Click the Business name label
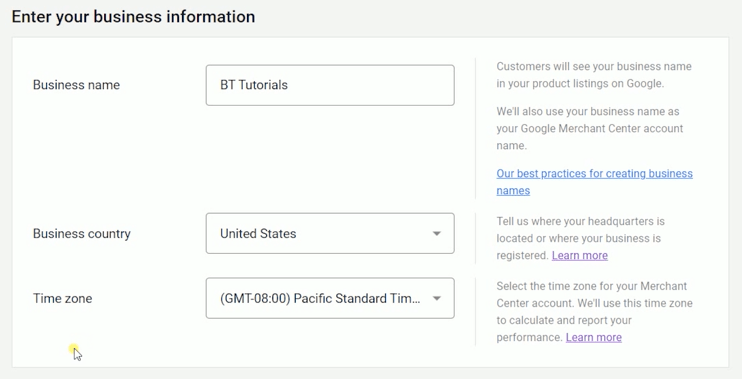The image size is (742, 379). [x=76, y=85]
